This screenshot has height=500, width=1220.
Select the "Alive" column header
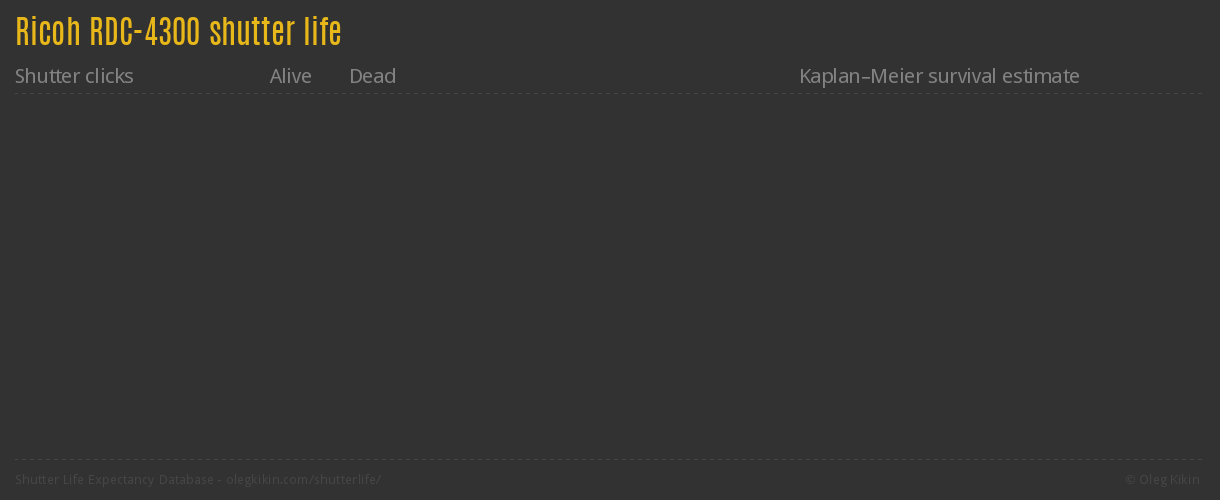click(290, 76)
